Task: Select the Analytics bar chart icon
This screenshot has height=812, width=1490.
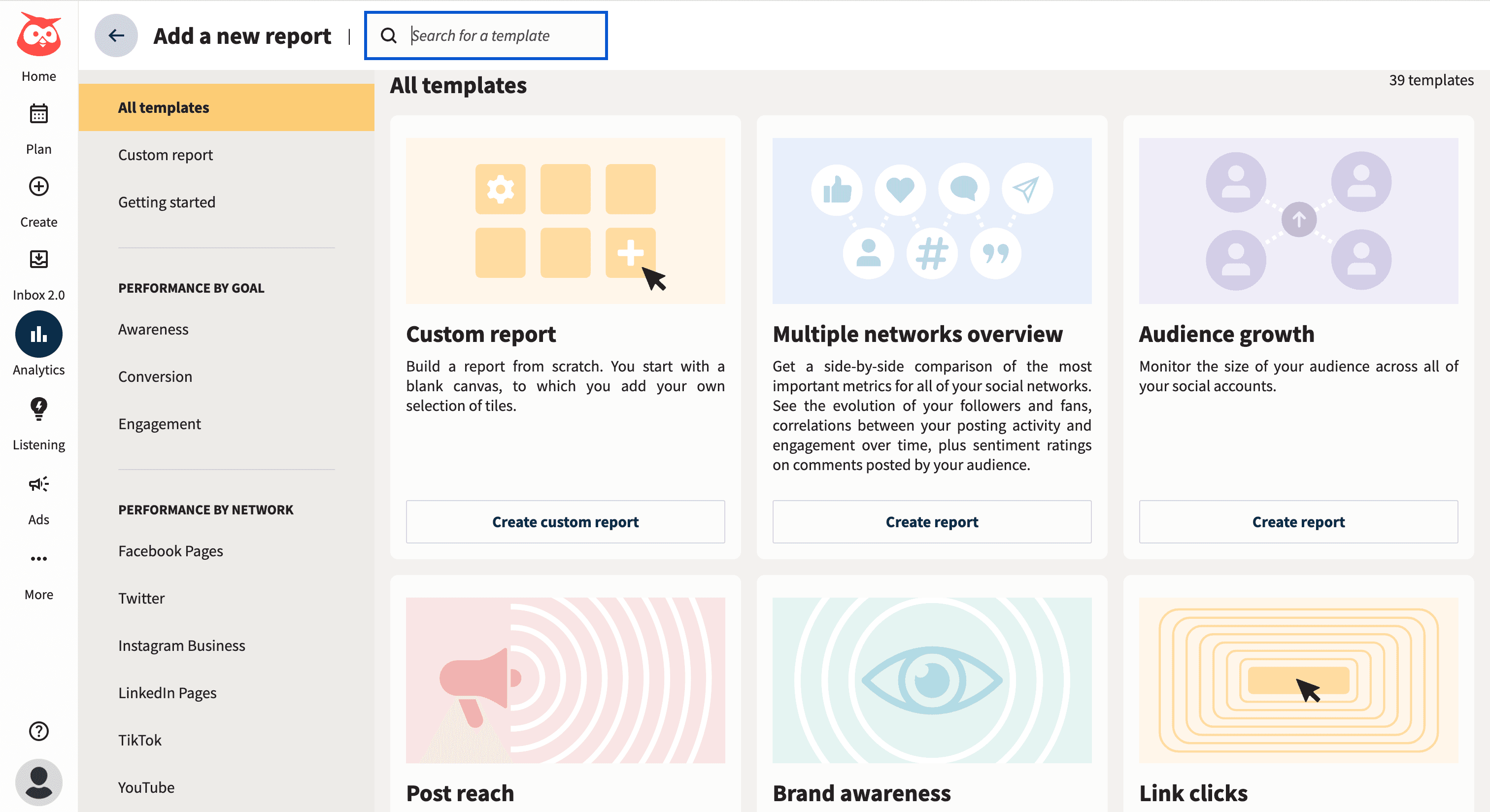Action: (x=39, y=334)
